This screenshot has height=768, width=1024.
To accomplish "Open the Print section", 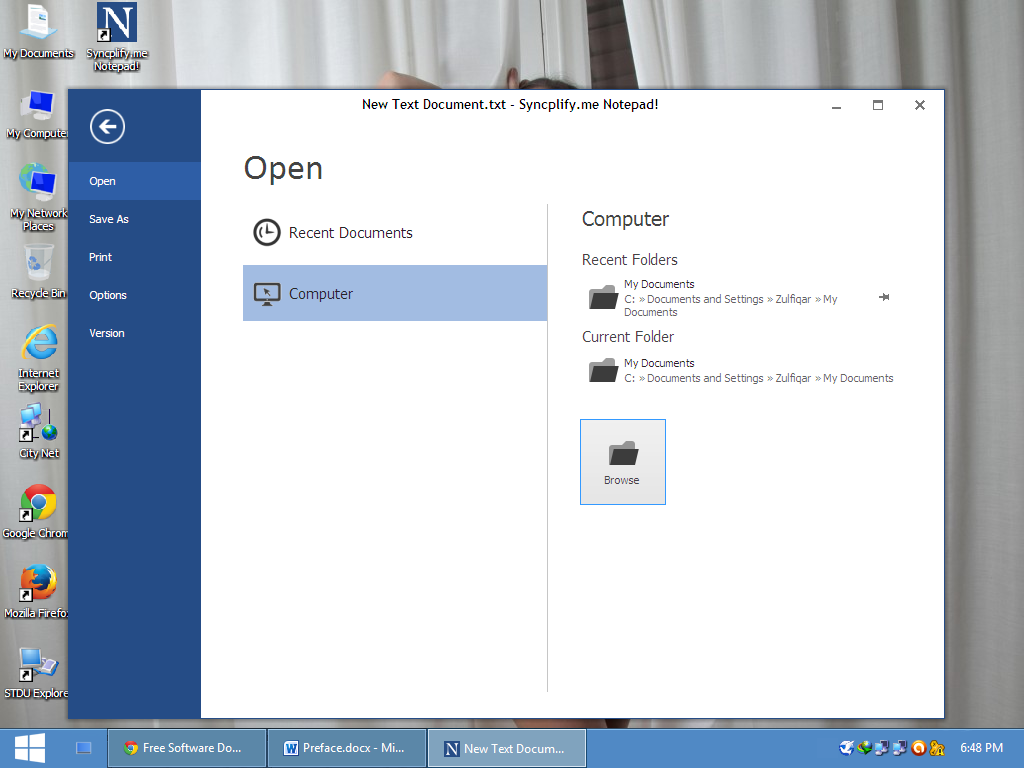I will click(135, 257).
